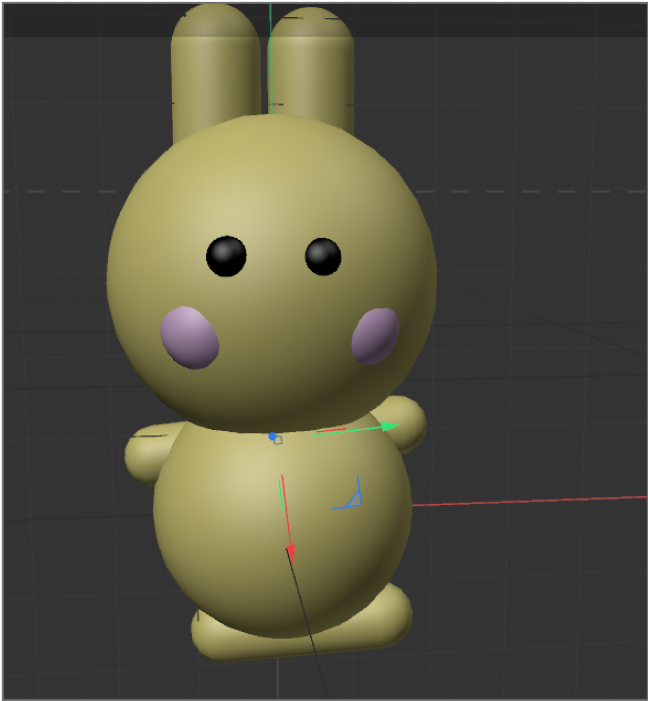
Task: Grab the green axis arrow of the move gizmo
Action: [390, 427]
